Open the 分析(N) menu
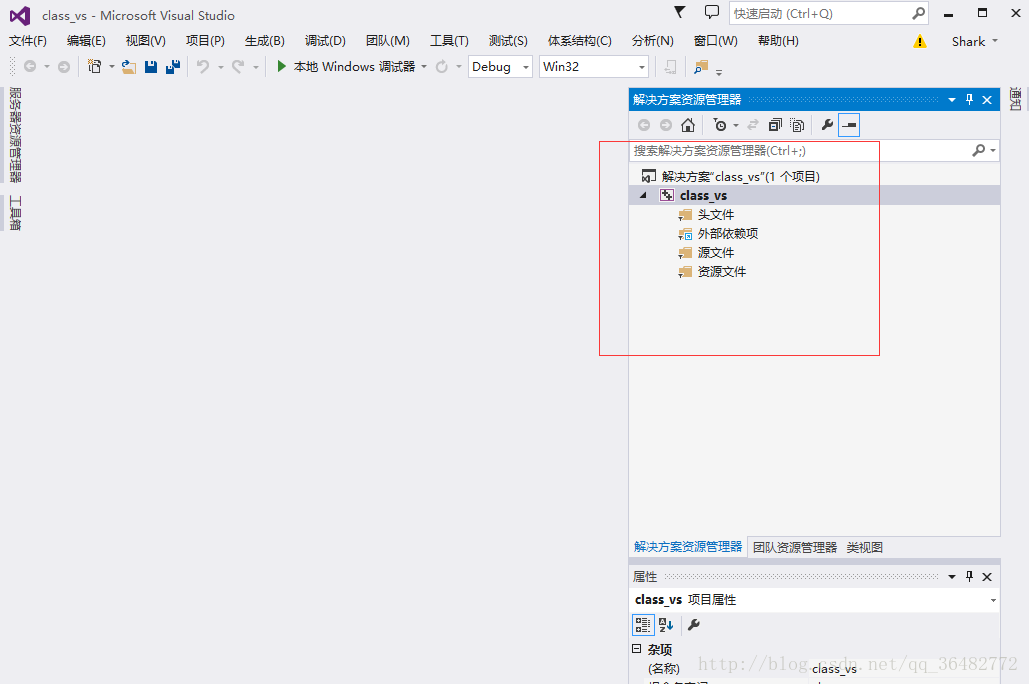1029x684 pixels. [x=652, y=41]
